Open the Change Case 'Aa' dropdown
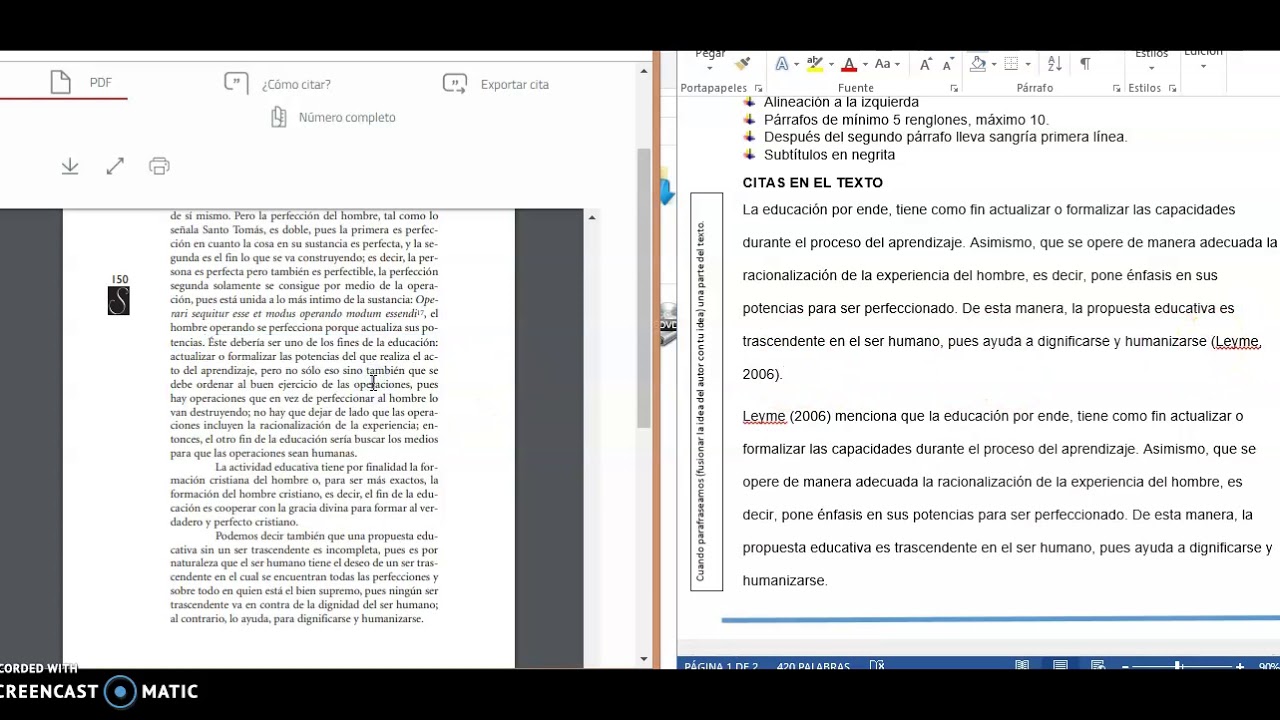Image resolution: width=1280 pixels, height=720 pixels. (887, 64)
